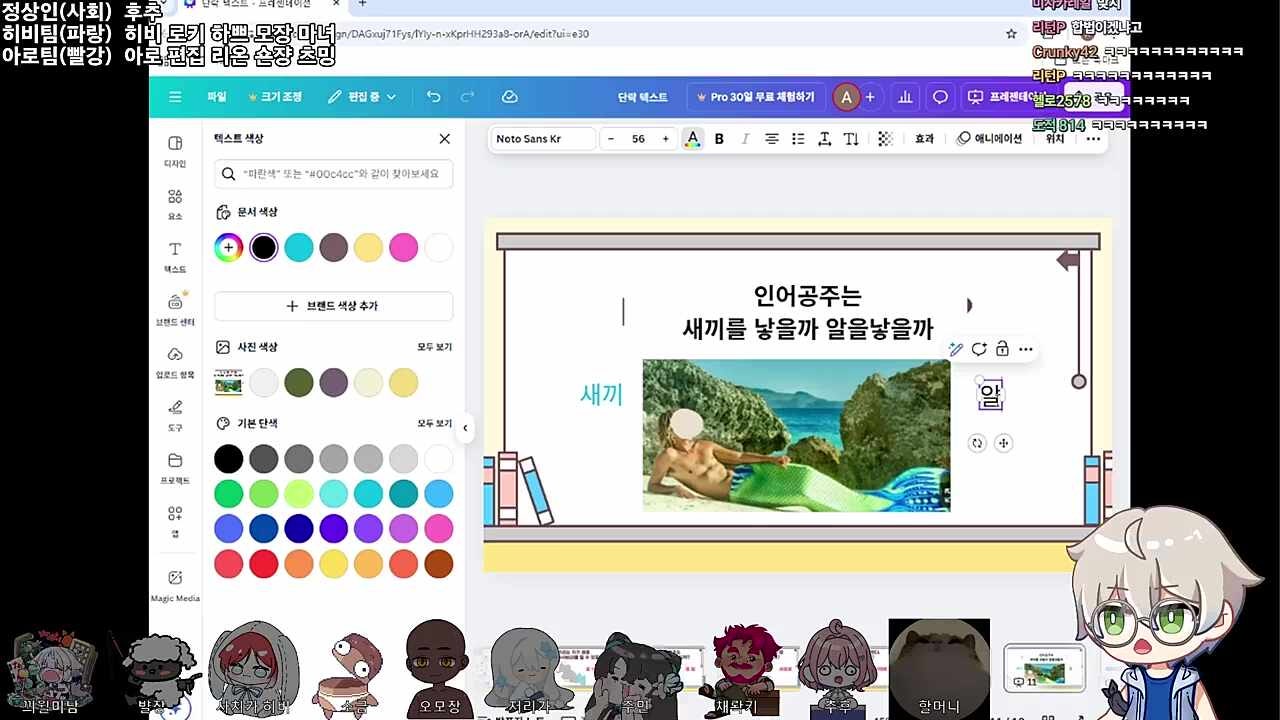Select the black document color swatch
This screenshot has height=720, width=1280.
point(263,247)
